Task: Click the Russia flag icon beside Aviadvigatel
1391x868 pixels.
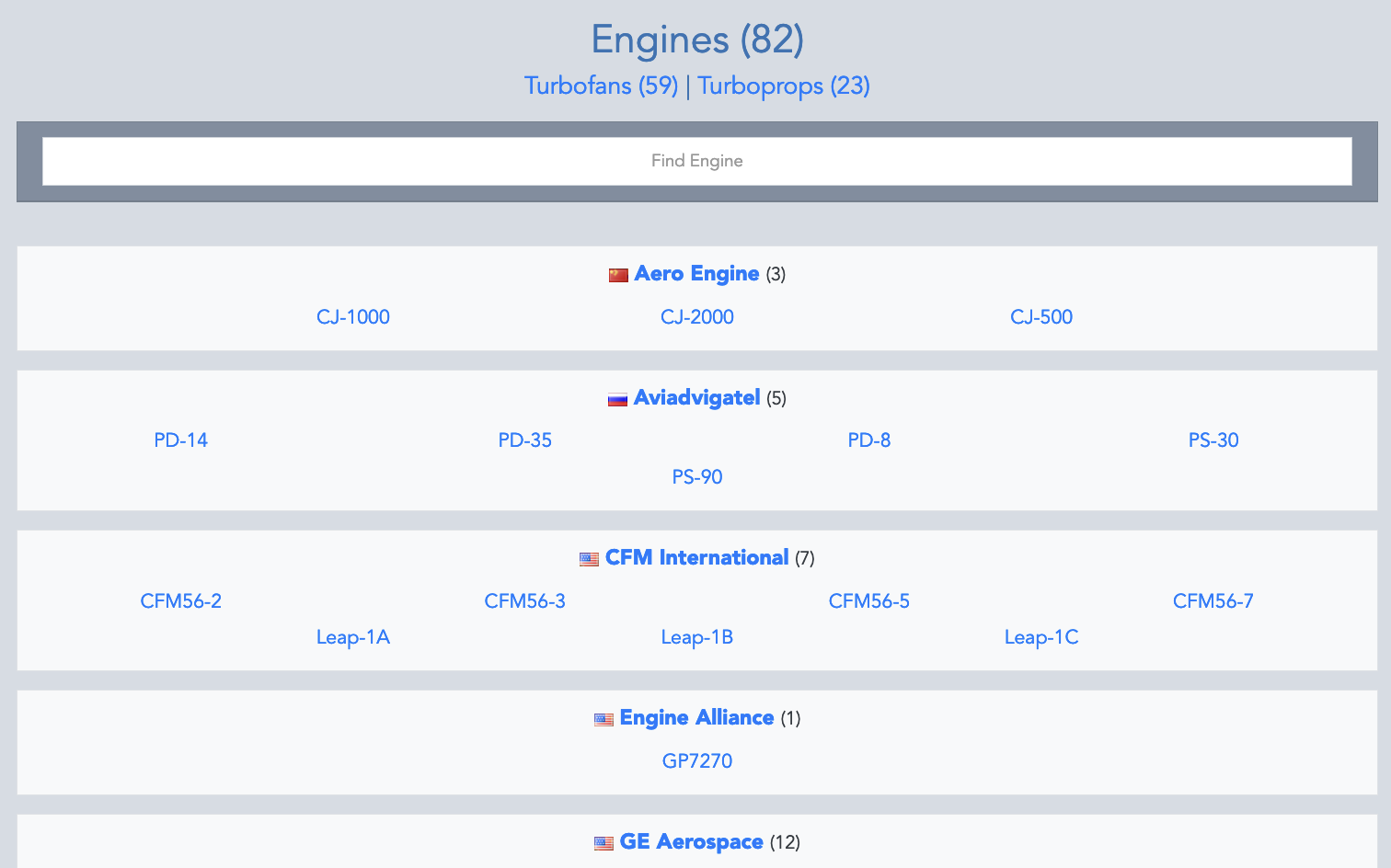Action: point(617,397)
